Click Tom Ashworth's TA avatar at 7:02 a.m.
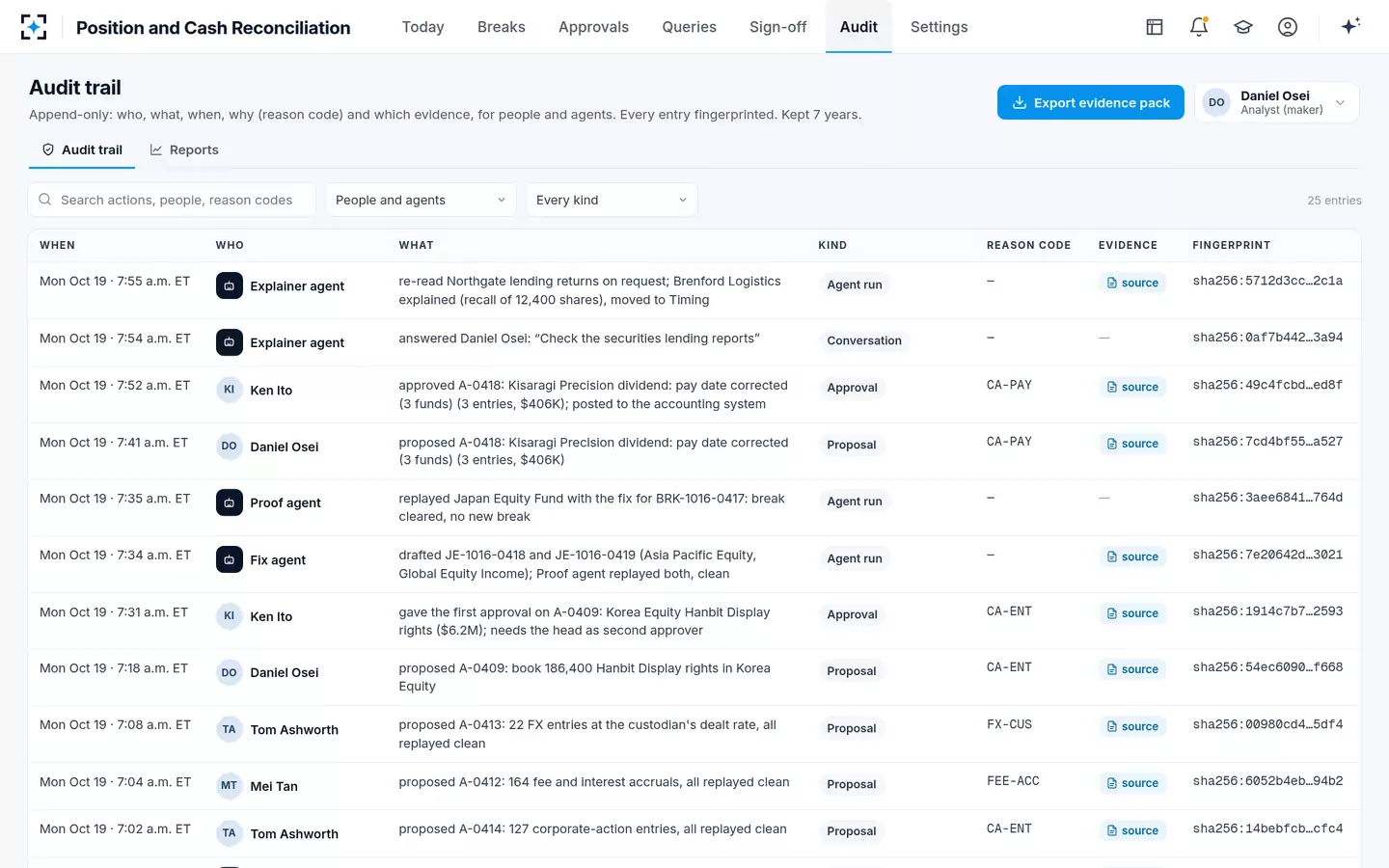Image resolution: width=1389 pixels, height=868 pixels. [230, 833]
